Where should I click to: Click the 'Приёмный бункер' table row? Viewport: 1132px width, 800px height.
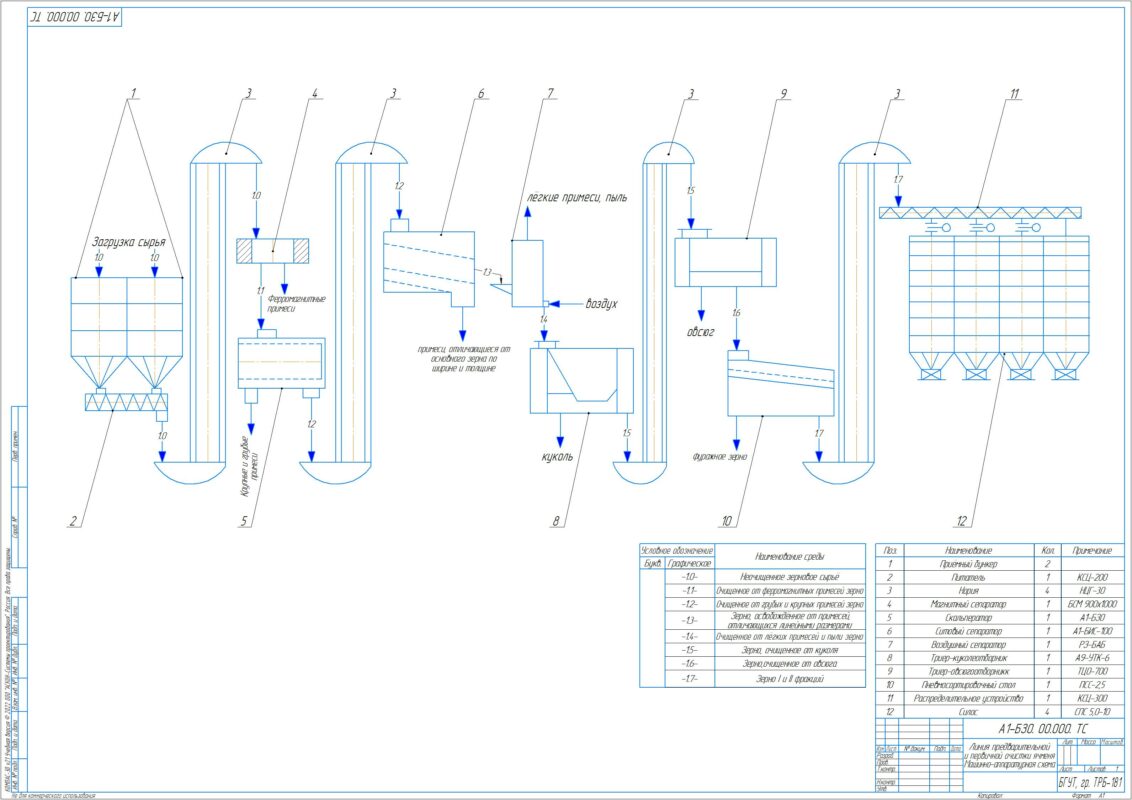[1000, 564]
